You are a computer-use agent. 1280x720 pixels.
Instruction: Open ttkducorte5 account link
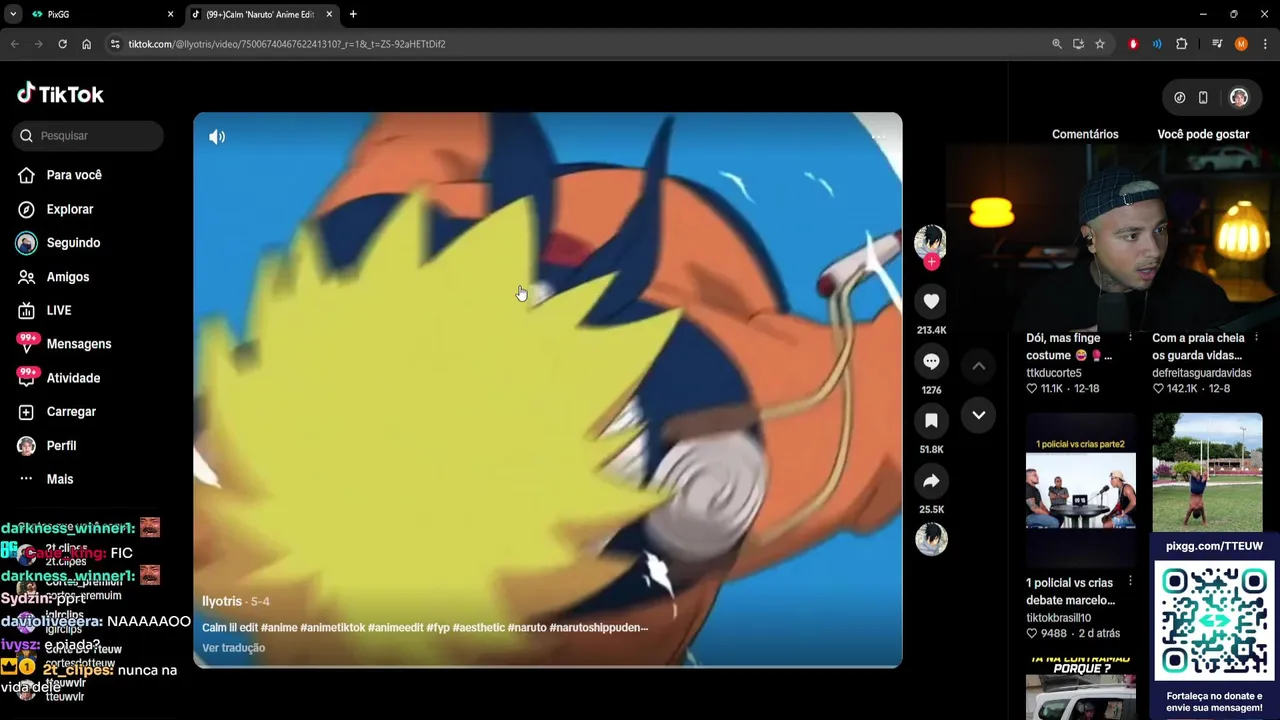point(1053,373)
